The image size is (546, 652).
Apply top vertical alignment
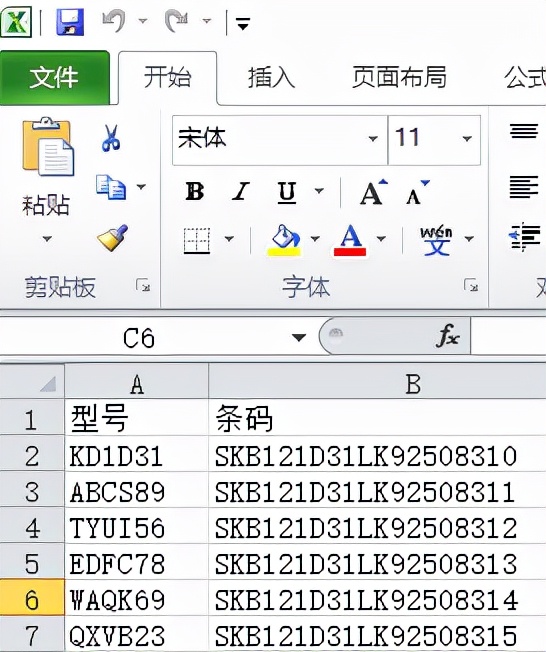[x=524, y=131]
